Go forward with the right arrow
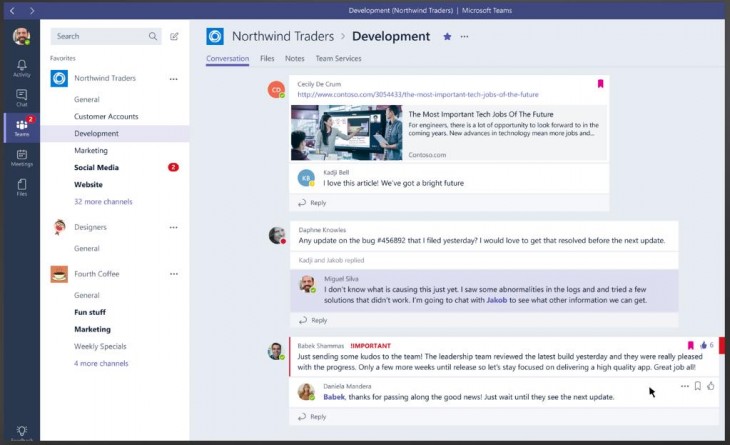Image resolution: width=730 pixels, height=445 pixels. 32,10
